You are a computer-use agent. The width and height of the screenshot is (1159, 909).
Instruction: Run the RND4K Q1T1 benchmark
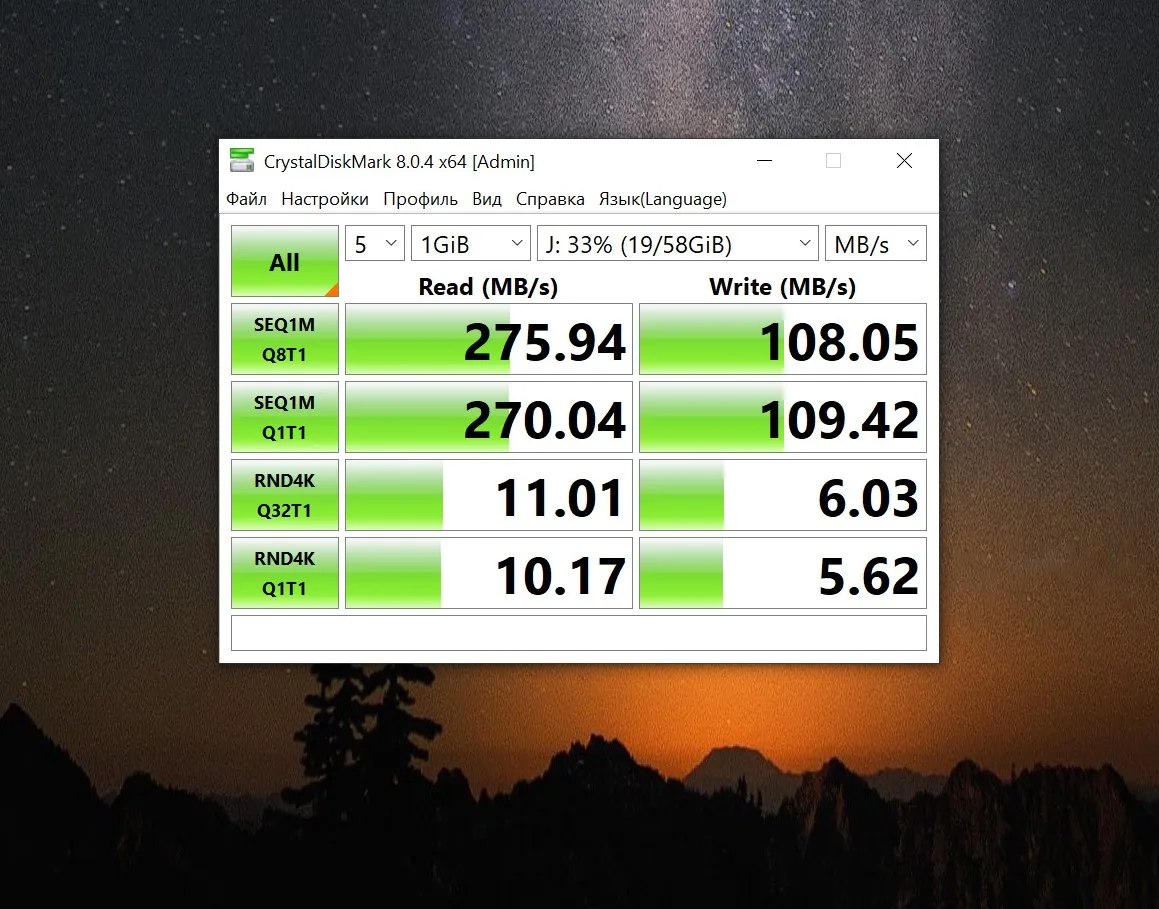[x=285, y=573]
